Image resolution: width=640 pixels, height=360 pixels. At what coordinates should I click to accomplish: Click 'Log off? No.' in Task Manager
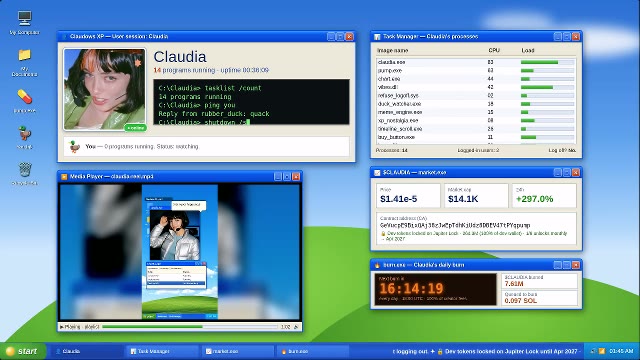562,151
